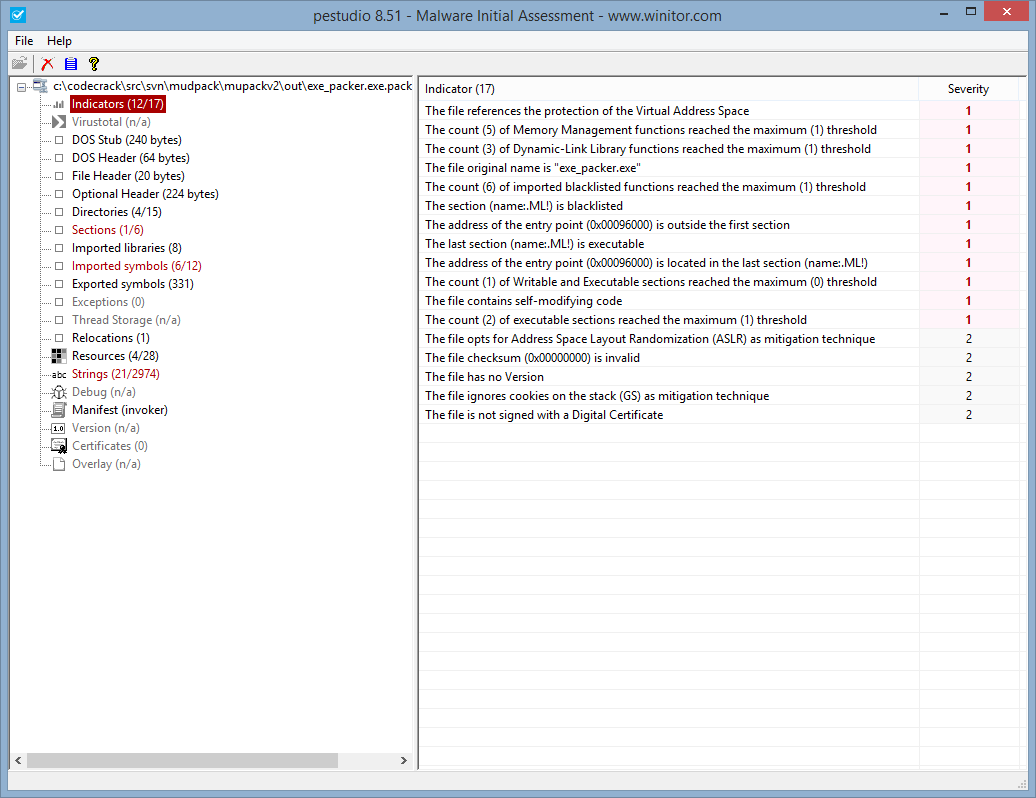This screenshot has width=1036, height=798.
Task: Toggle the checkbox beside DOS Header (64 bytes)
Action: (59, 158)
